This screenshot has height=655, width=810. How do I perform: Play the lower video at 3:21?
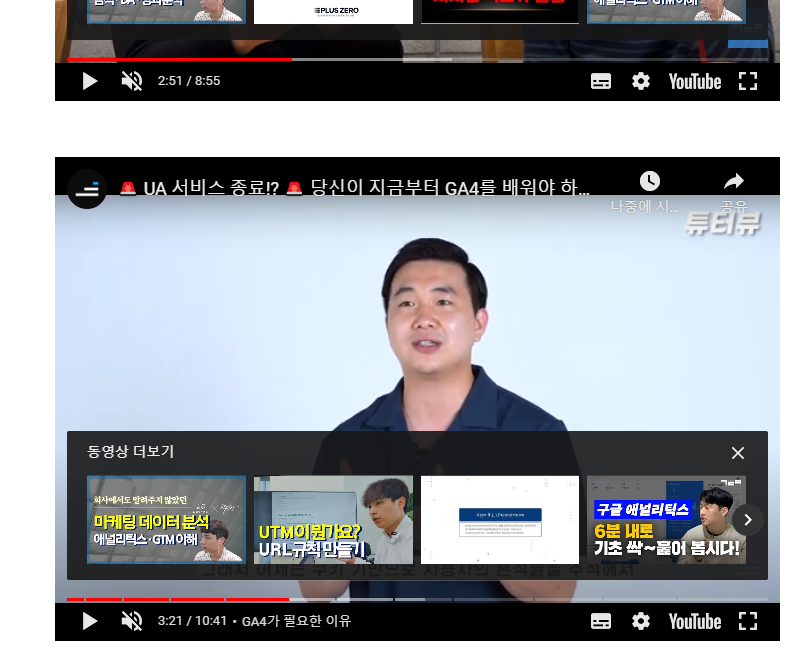click(x=89, y=621)
